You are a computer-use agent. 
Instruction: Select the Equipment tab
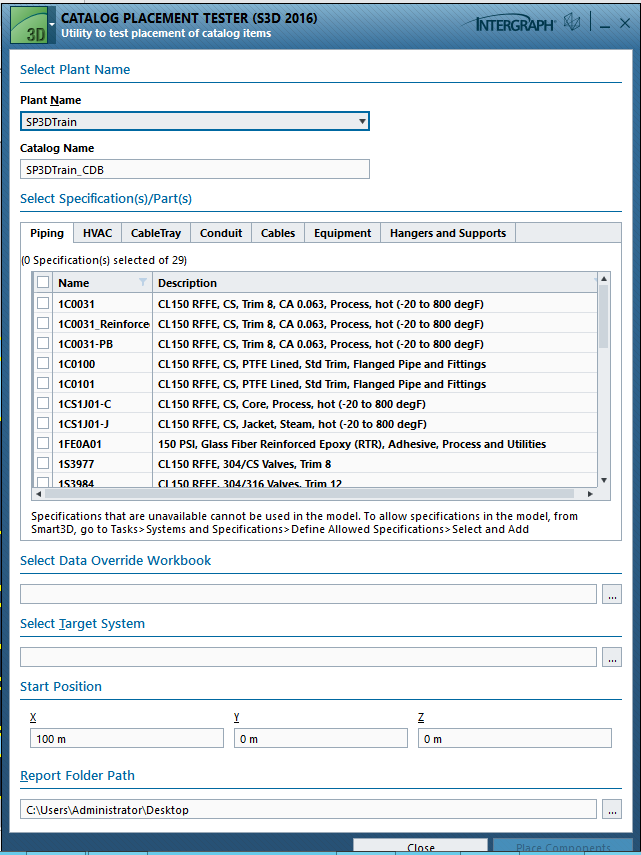click(342, 233)
